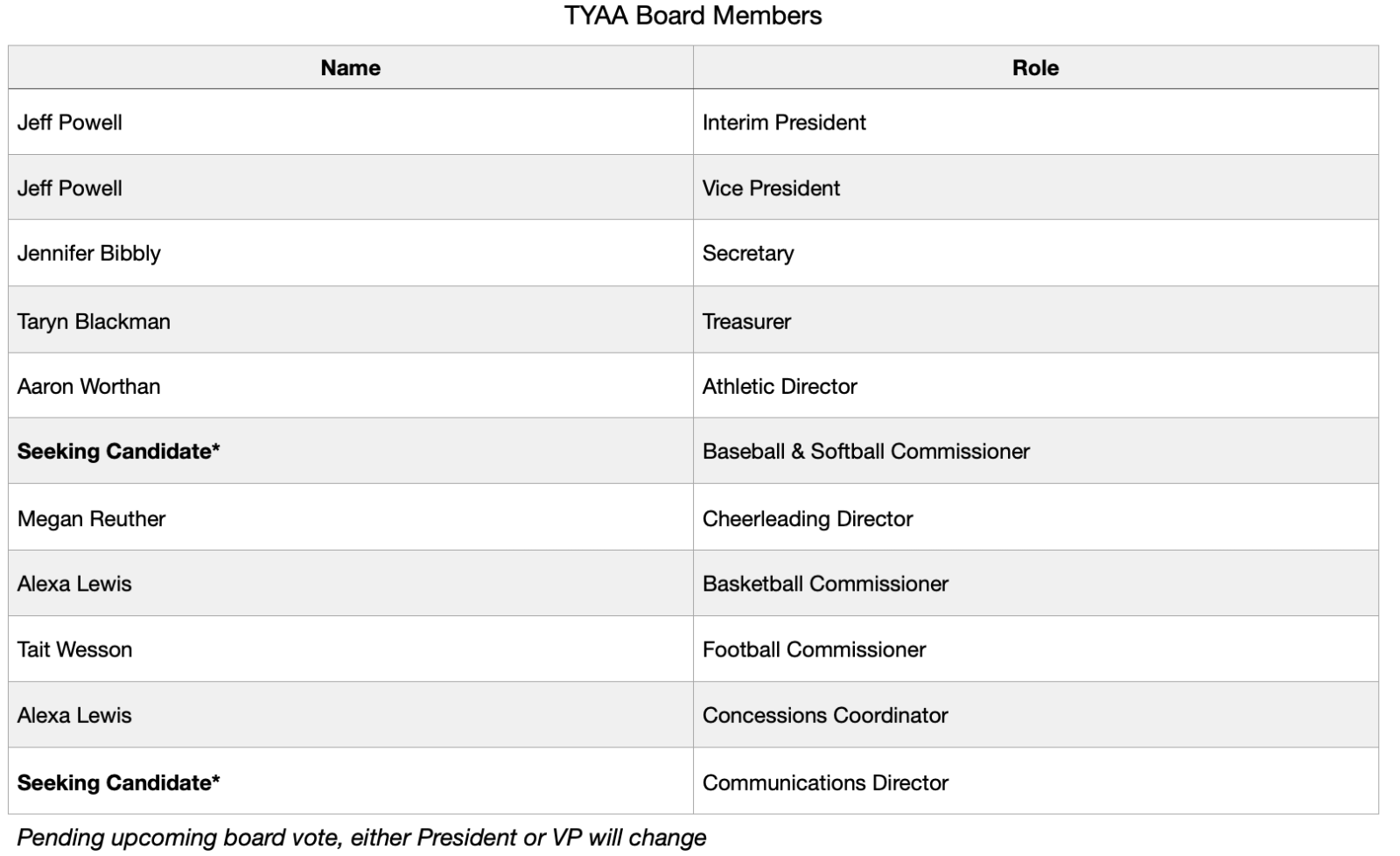1400x856 pixels.
Task: Click the Secretary role cell
Action: (x=748, y=253)
